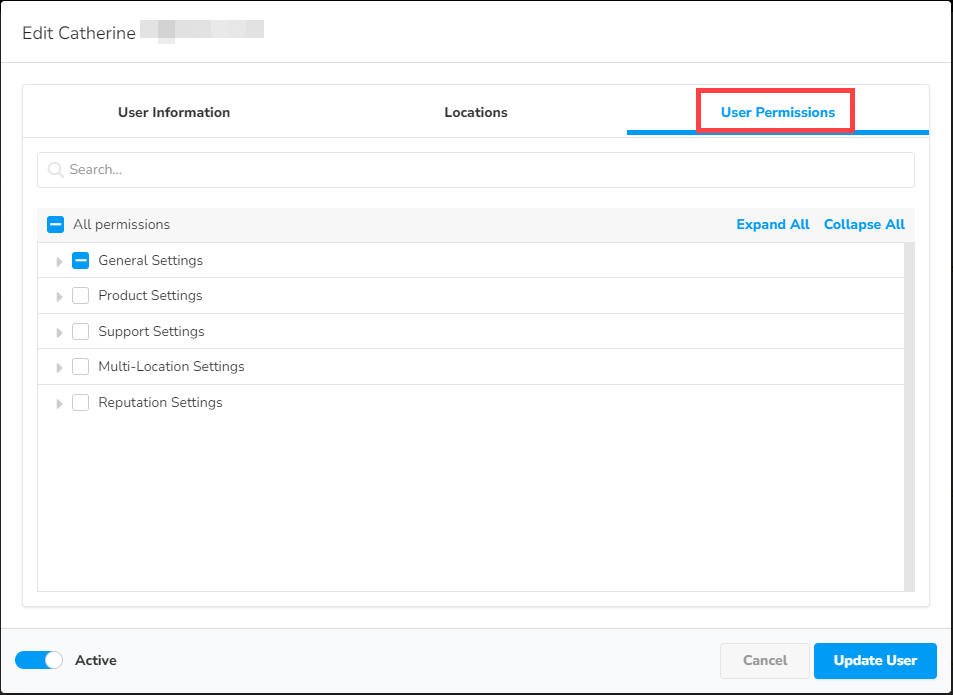Uncheck the All permissions checkbox
Screen dimensions: 953x695
[55, 224]
